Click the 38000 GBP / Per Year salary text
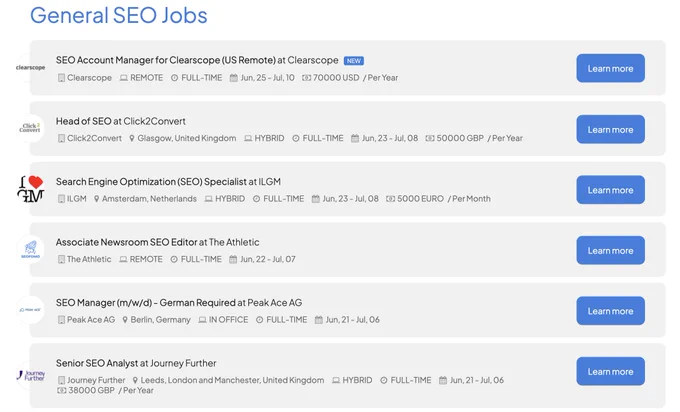 pos(111,390)
